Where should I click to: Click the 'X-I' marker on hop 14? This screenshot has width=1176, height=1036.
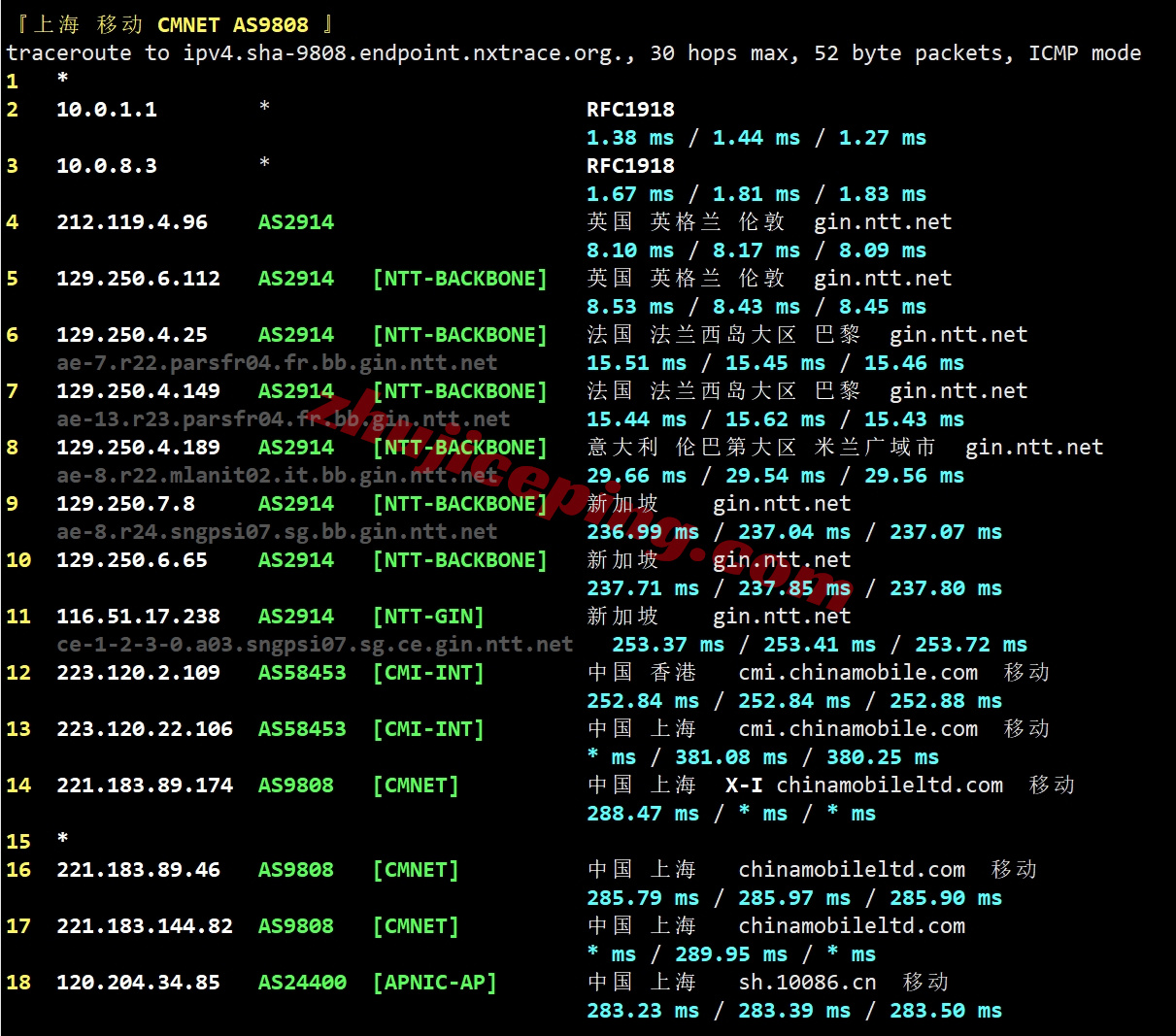point(744,785)
